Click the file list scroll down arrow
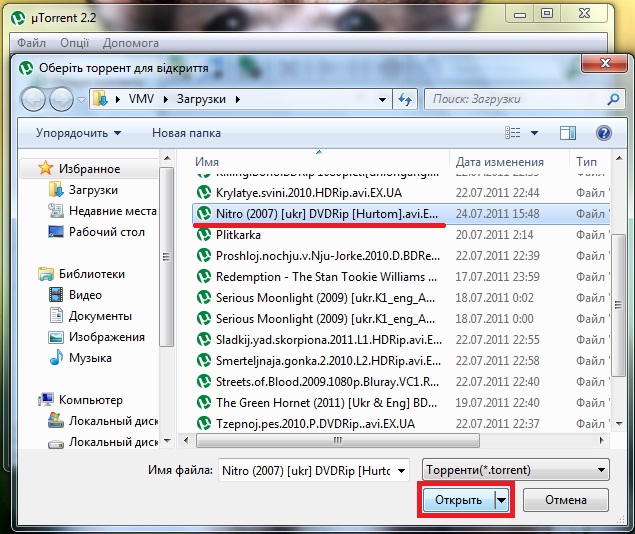This screenshot has width=635, height=534. 619,423
